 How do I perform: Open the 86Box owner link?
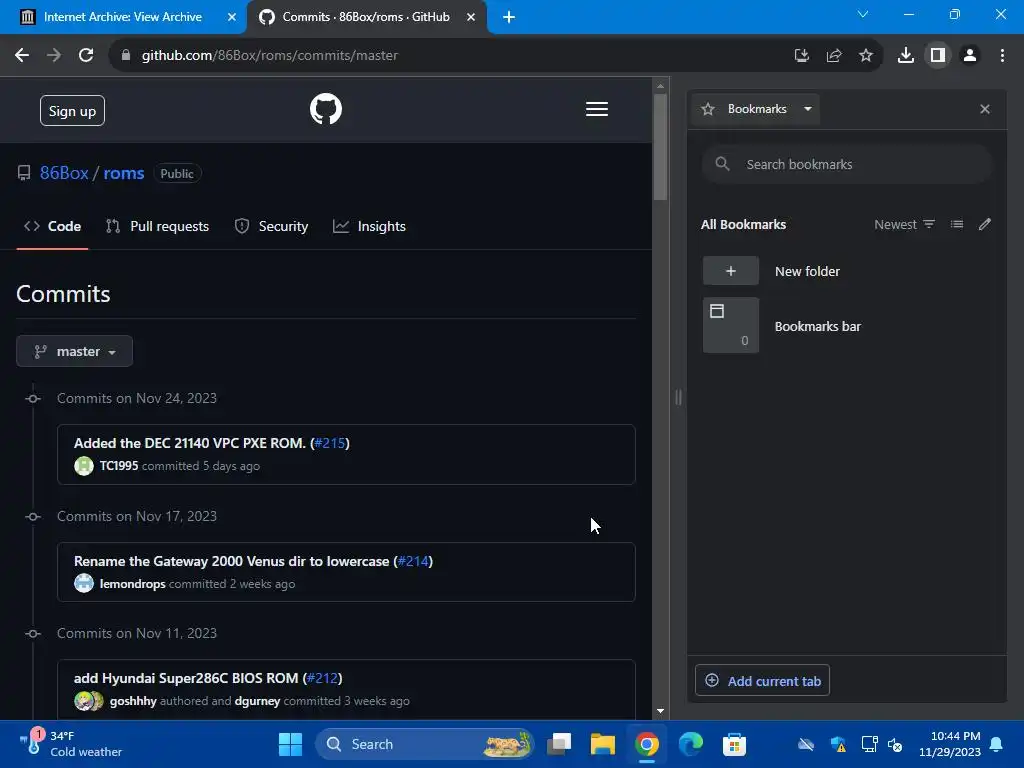[x=64, y=173]
